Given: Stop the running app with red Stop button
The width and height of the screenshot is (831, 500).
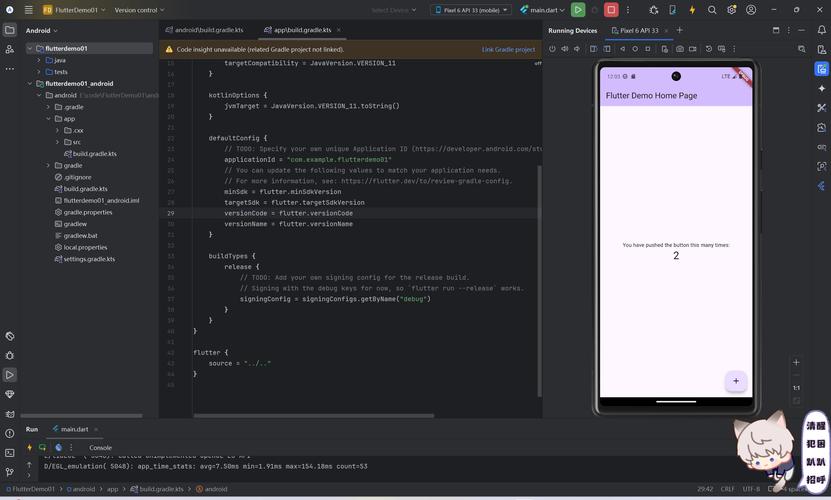Looking at the screenshot, I should (611, 10).
